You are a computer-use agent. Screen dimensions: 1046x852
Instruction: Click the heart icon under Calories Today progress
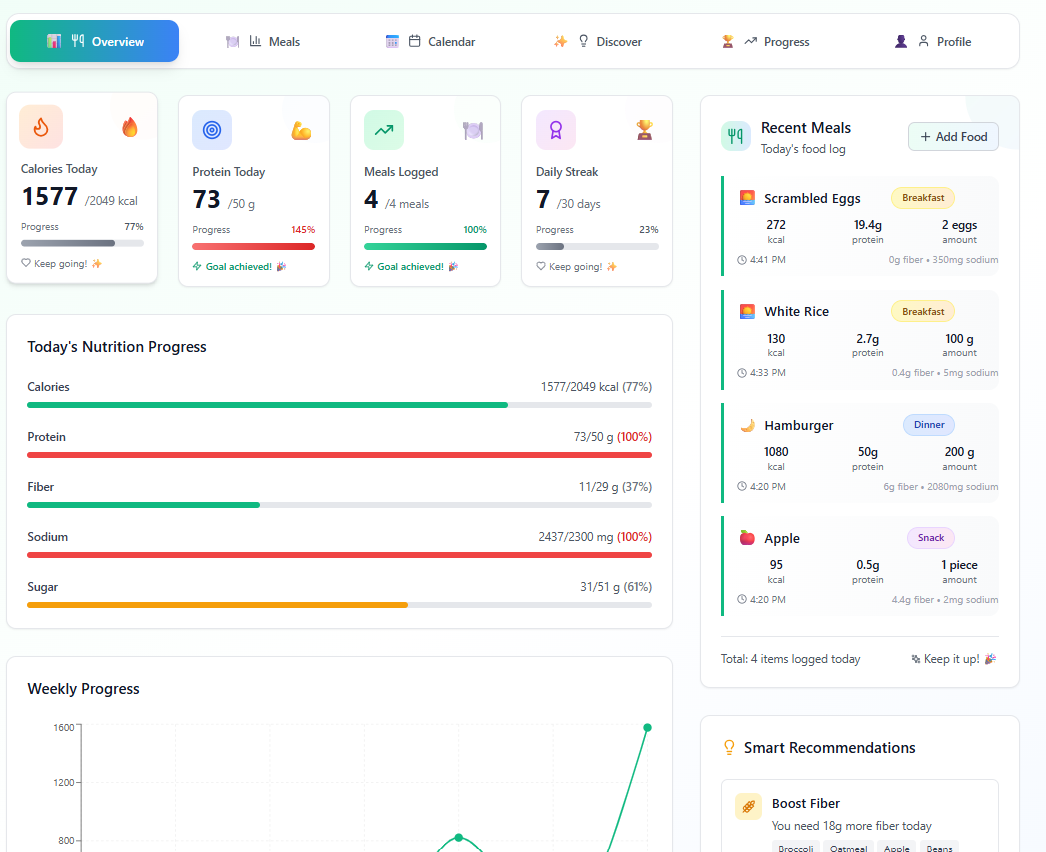pos(26,263)
